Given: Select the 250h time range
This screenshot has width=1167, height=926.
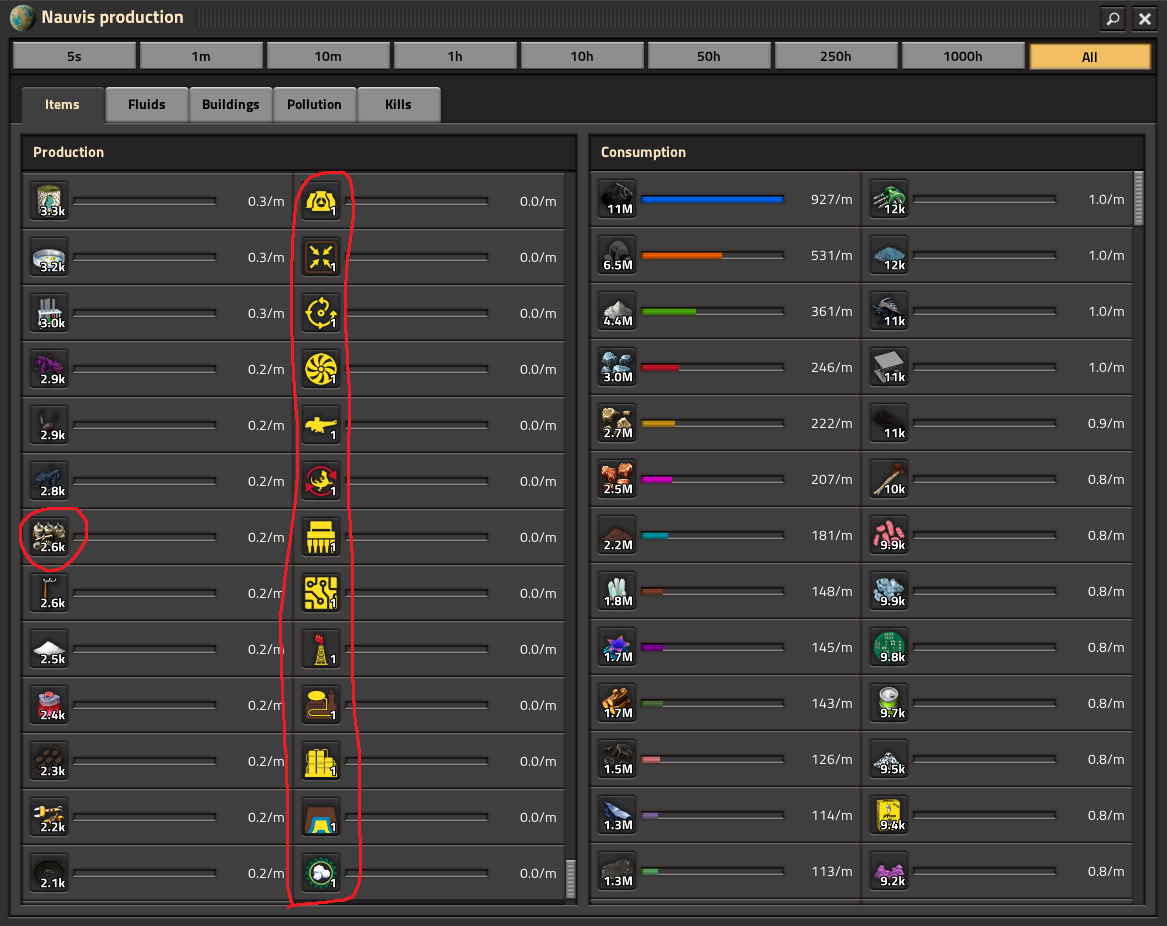Looking at the screenshot, I should pos(837,57).
